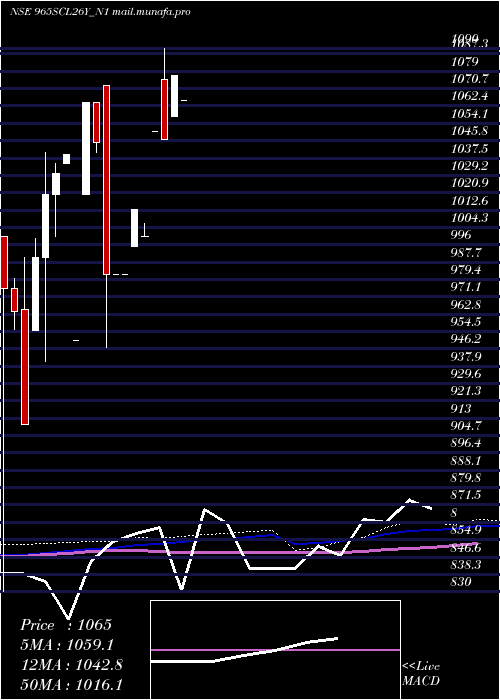Click the 879.8 price axis label
This screenshot has width=500, height=700.
point(467,478)
